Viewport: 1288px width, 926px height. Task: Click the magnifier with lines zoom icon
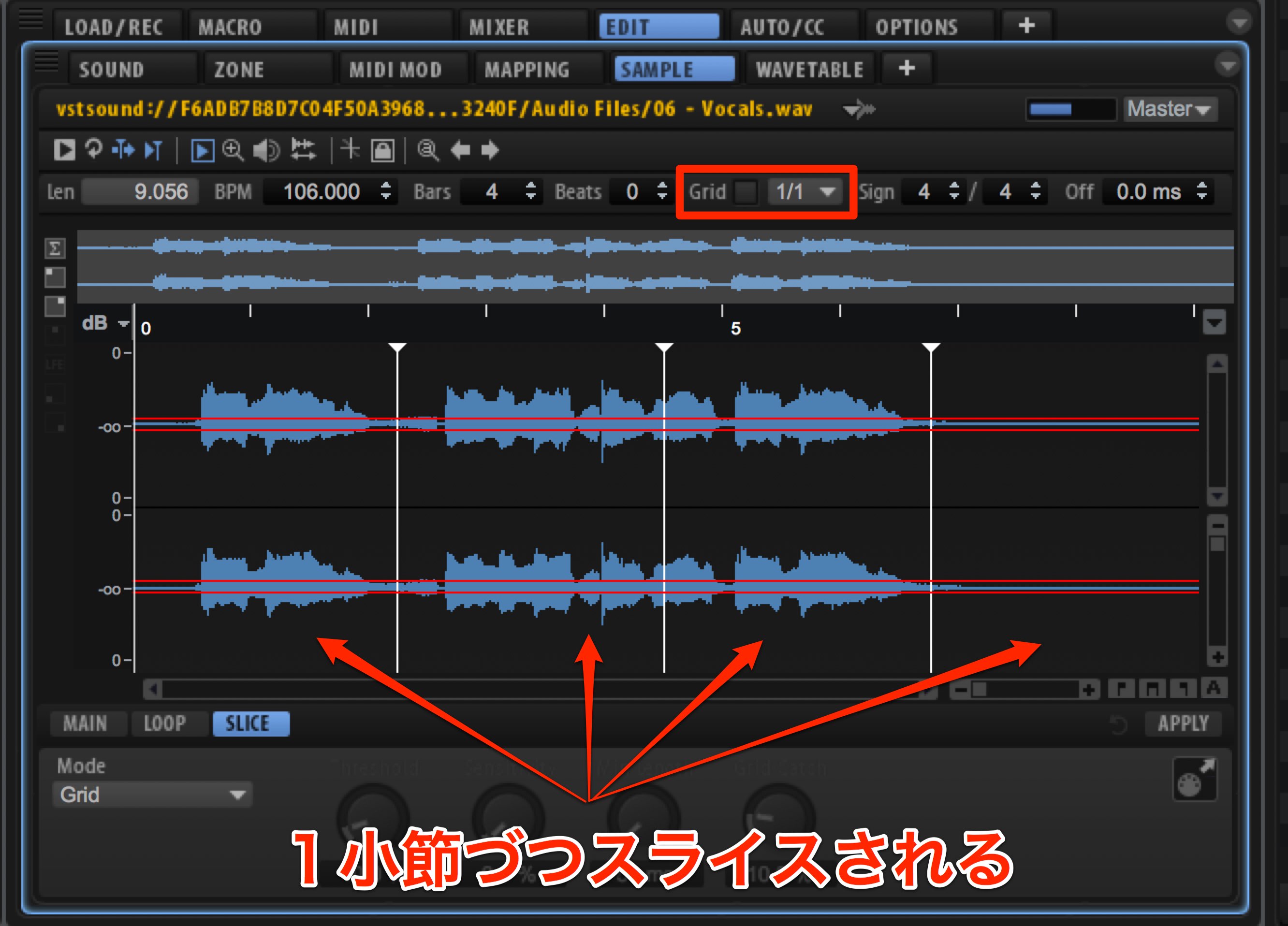coord(428,150)
